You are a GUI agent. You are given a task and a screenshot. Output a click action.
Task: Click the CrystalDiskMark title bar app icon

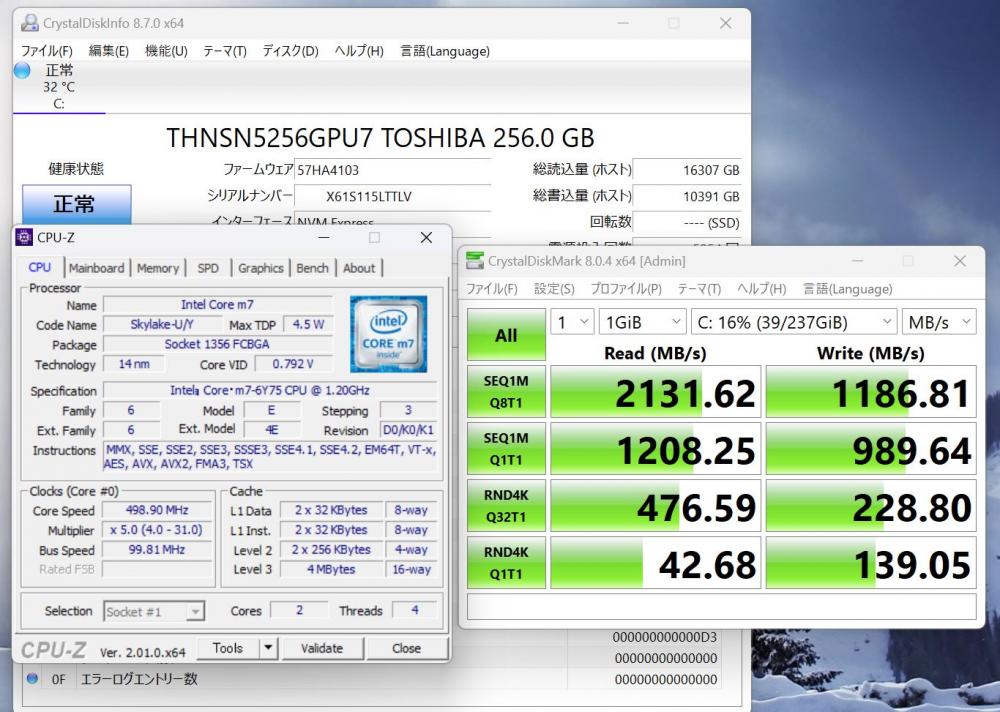(475, 261)
